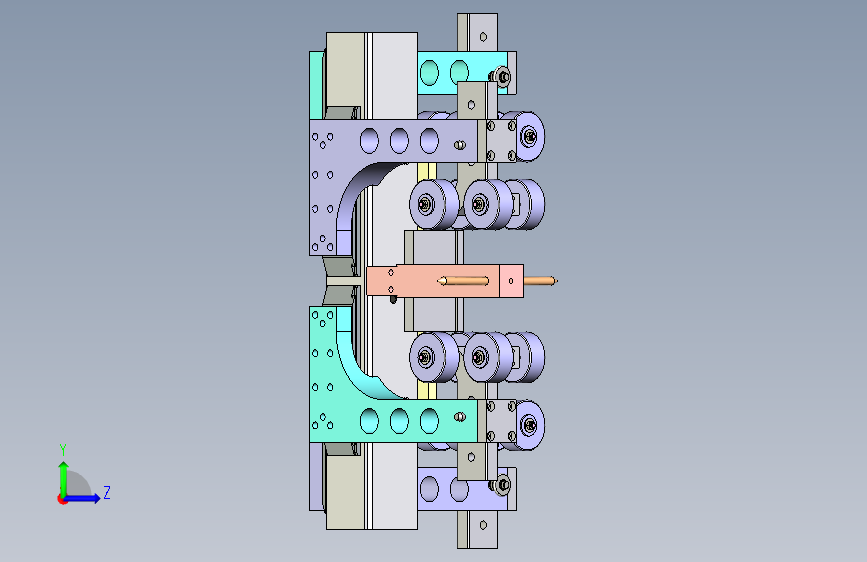Select the gray mounting block on upper bracket end
The height and width of the screenshot is (562, 867).
pyautogui.click(x=501, y=140)
